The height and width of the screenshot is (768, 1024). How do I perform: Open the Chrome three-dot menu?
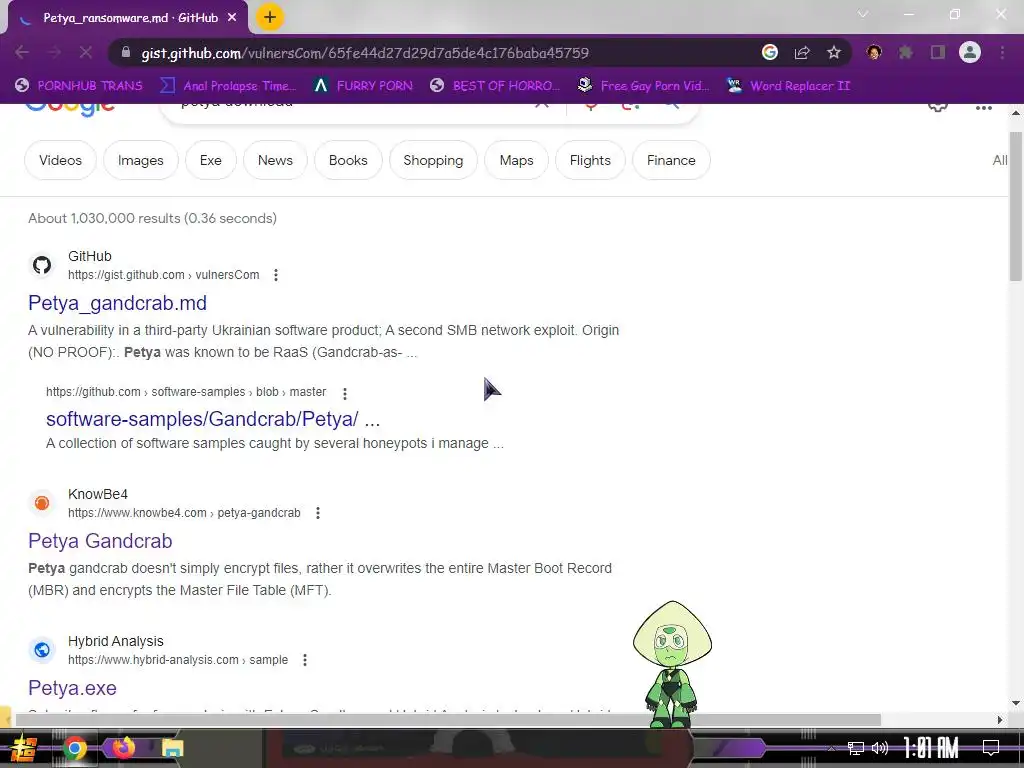[1002, 52]
